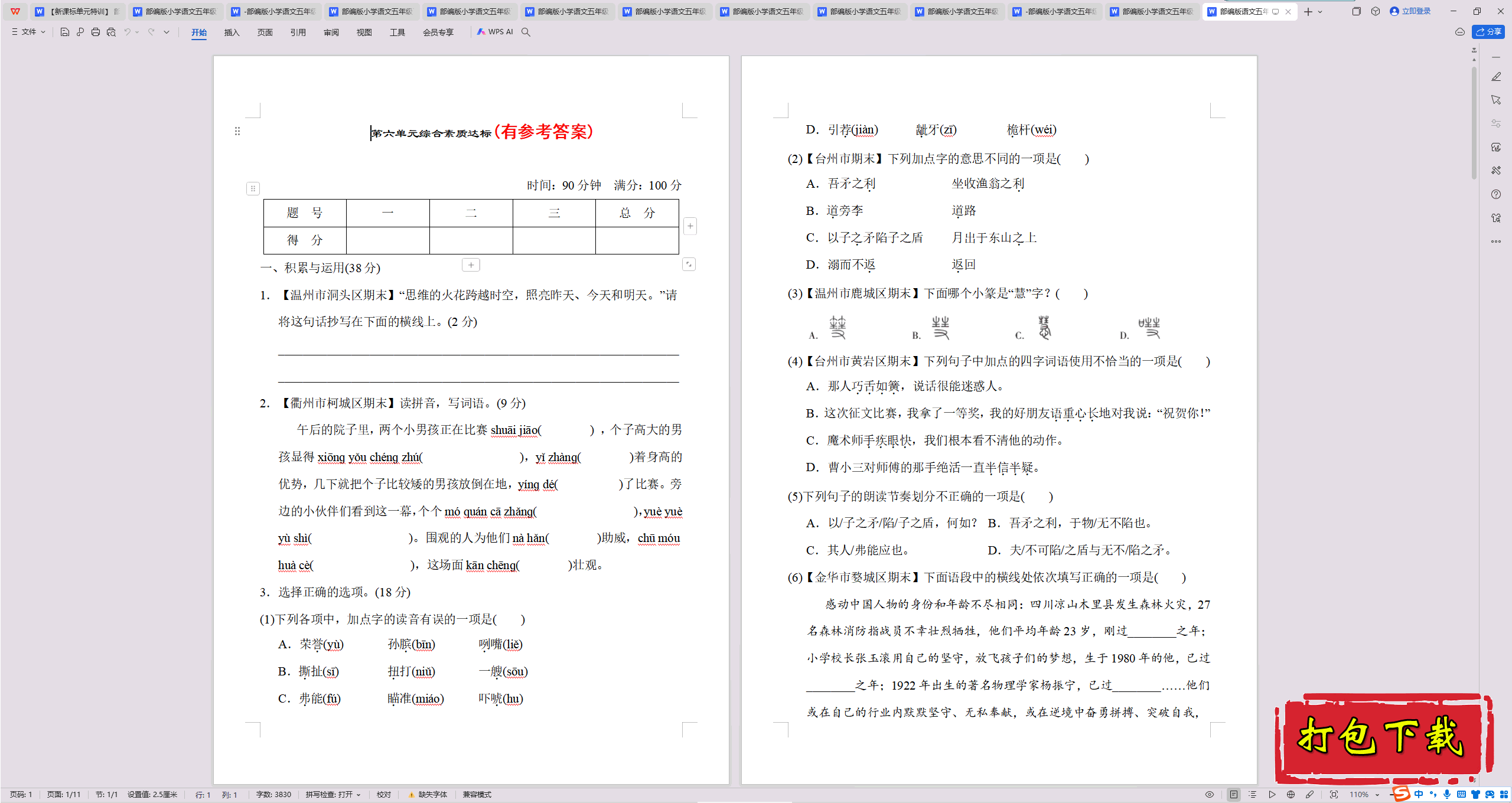Image resolution: width=1512 pixels, height=803 pixels.
Task: Click the table resize corner handle
Action: pos(689,264)
